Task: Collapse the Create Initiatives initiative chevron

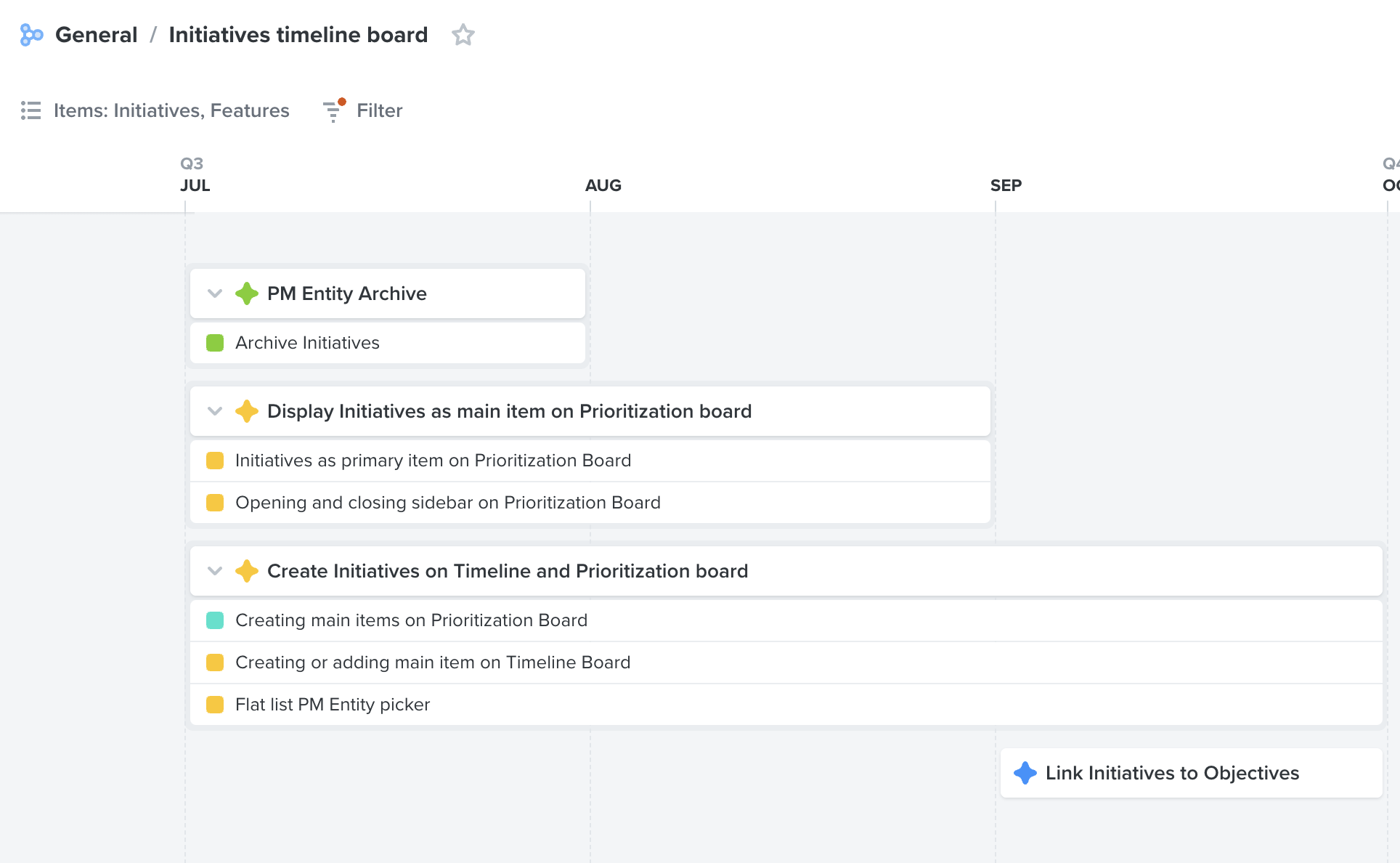Action: coord(214,571)
